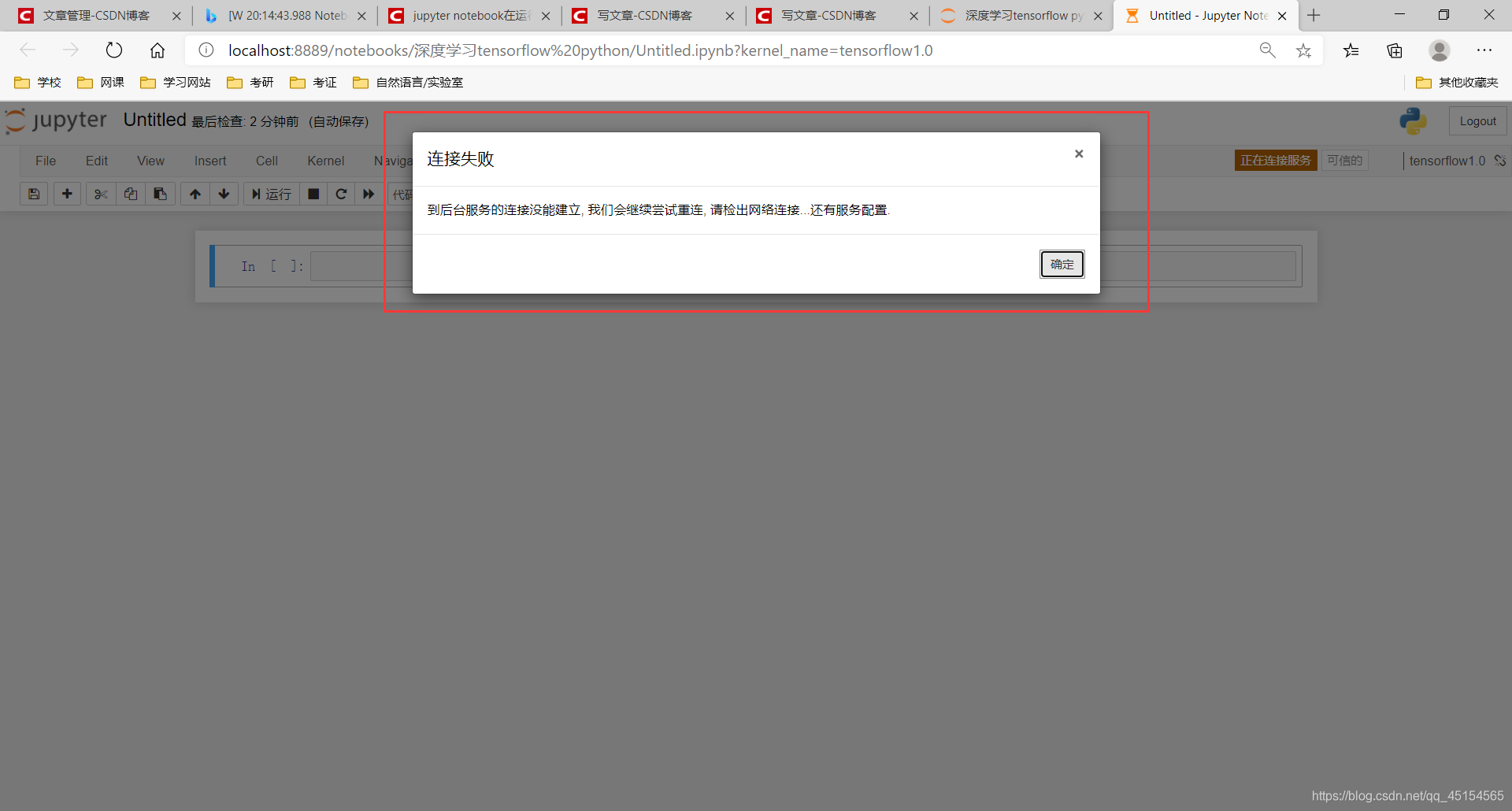Switch to jupyter notebook在运 tab
This screenshot has width=1512, height=811.
pyautogui.click(x=470, y=16)
